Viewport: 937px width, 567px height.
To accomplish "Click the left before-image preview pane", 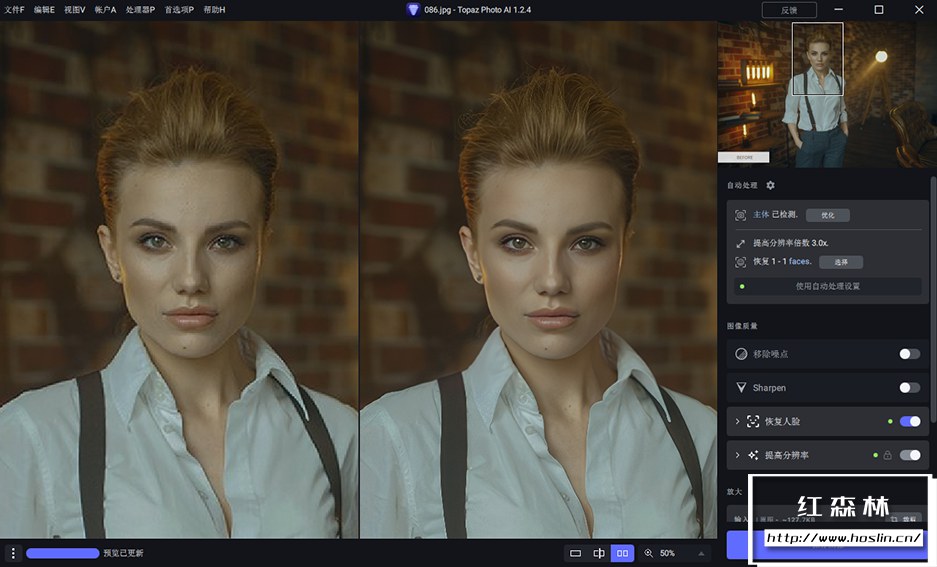I will point(179,280).
